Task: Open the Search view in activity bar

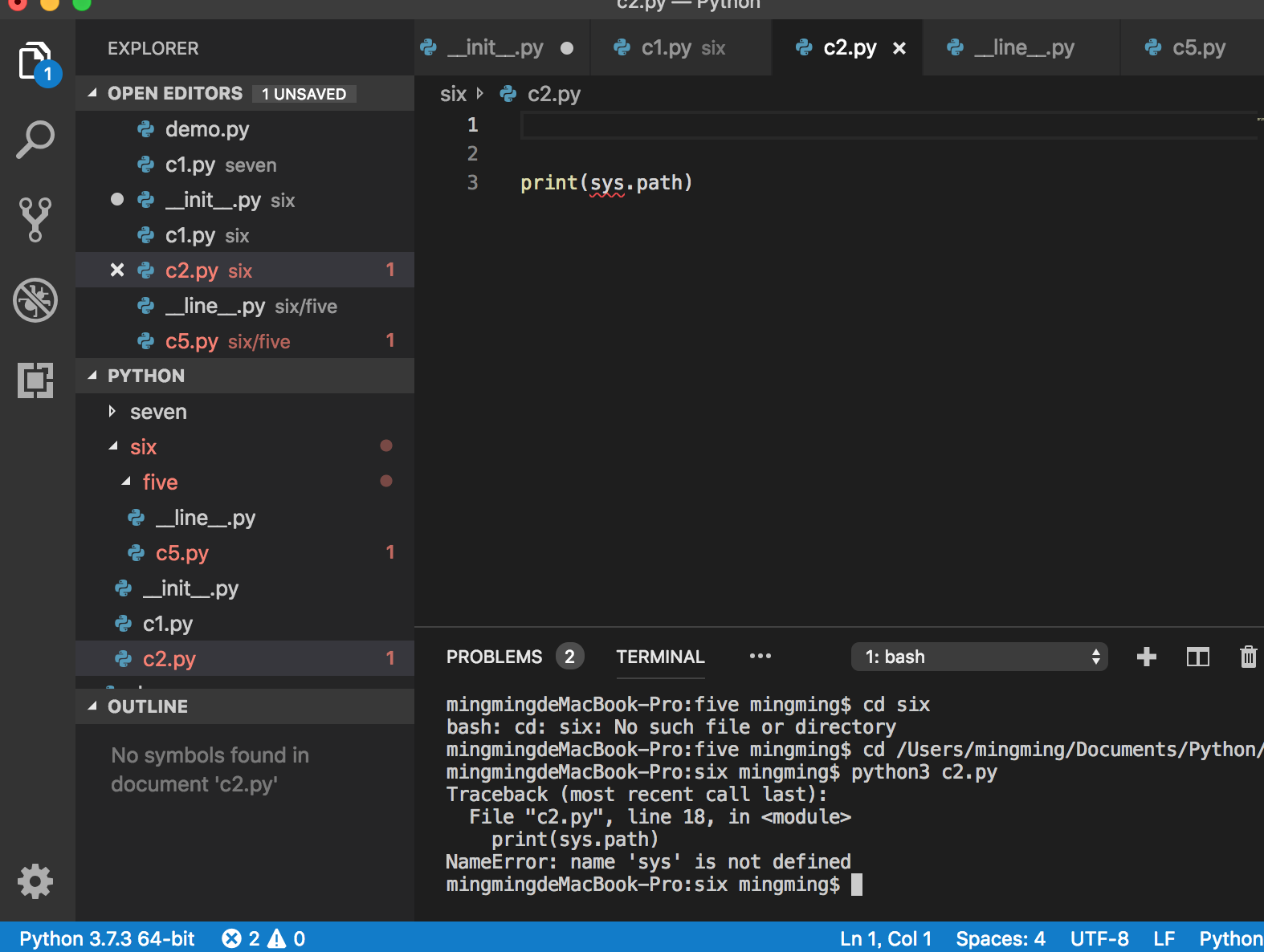Action: pyautogui.click(x=35, y=140)
